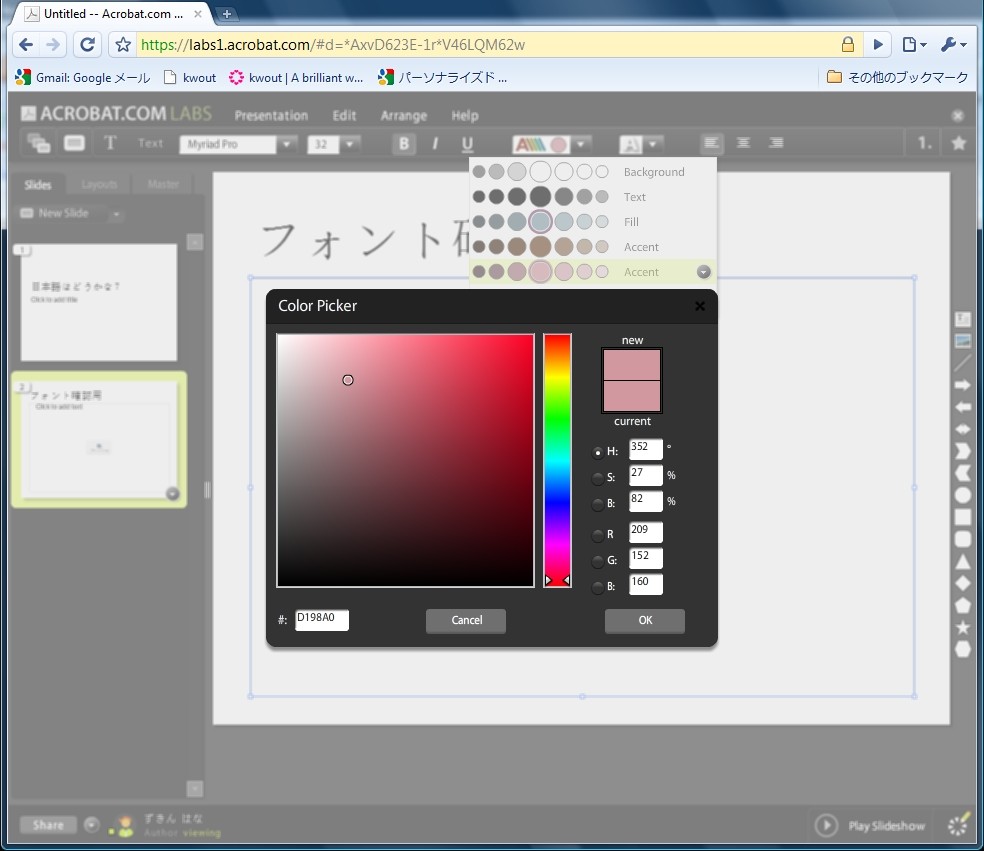The width and height of the screenshot is (984, 851).
Task: Open the Arrange menu
Action: pos(403,115)
